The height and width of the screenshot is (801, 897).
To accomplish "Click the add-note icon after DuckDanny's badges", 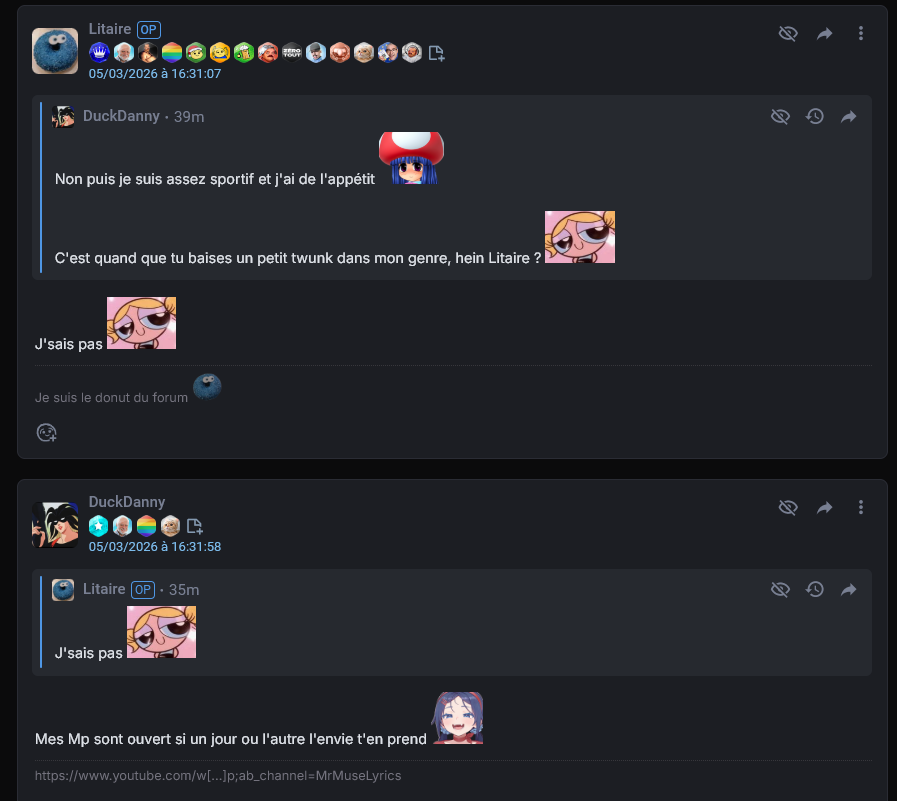I will tap(195, 526).
